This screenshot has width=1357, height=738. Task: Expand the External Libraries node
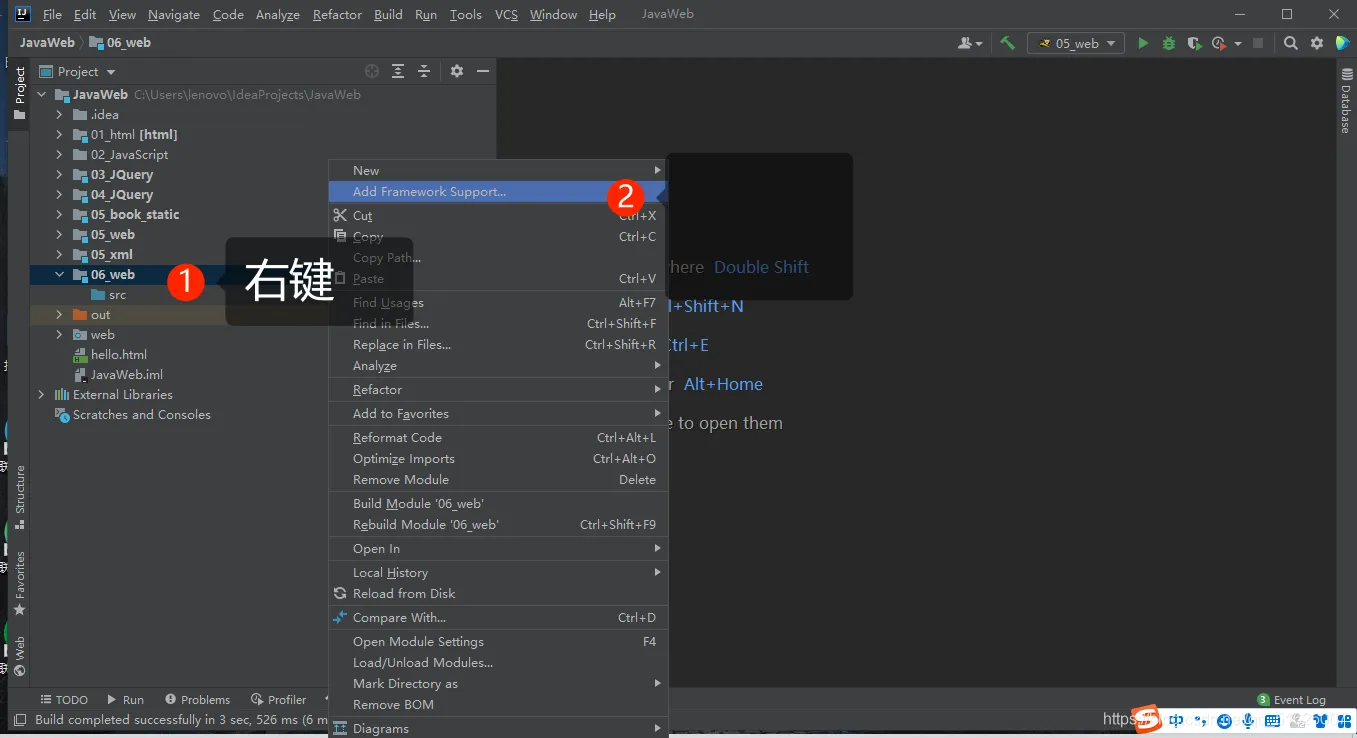pyautogui.click(x=41, y=395)
